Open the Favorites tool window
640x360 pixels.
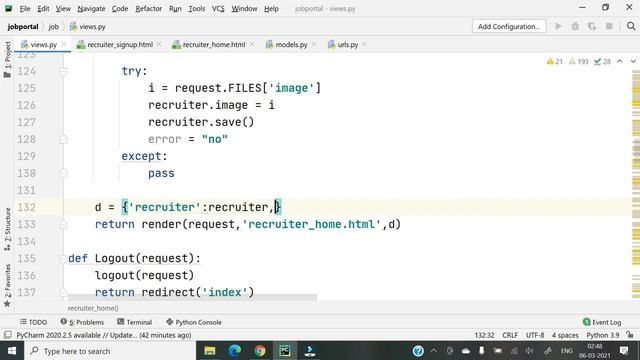7,285
